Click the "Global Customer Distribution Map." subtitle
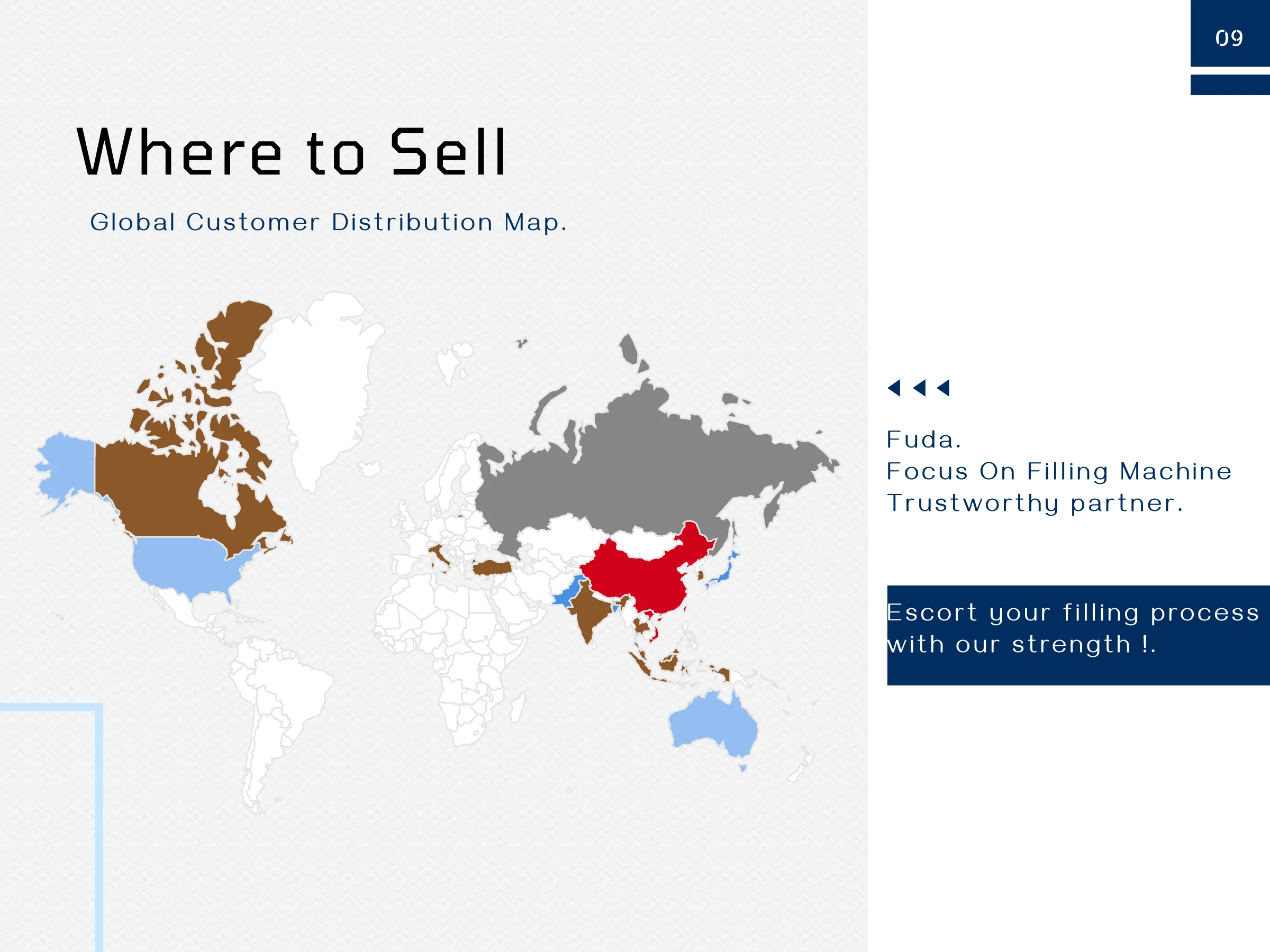The image size is (1270, 952). pyautogui.click(x=329, y=223)
